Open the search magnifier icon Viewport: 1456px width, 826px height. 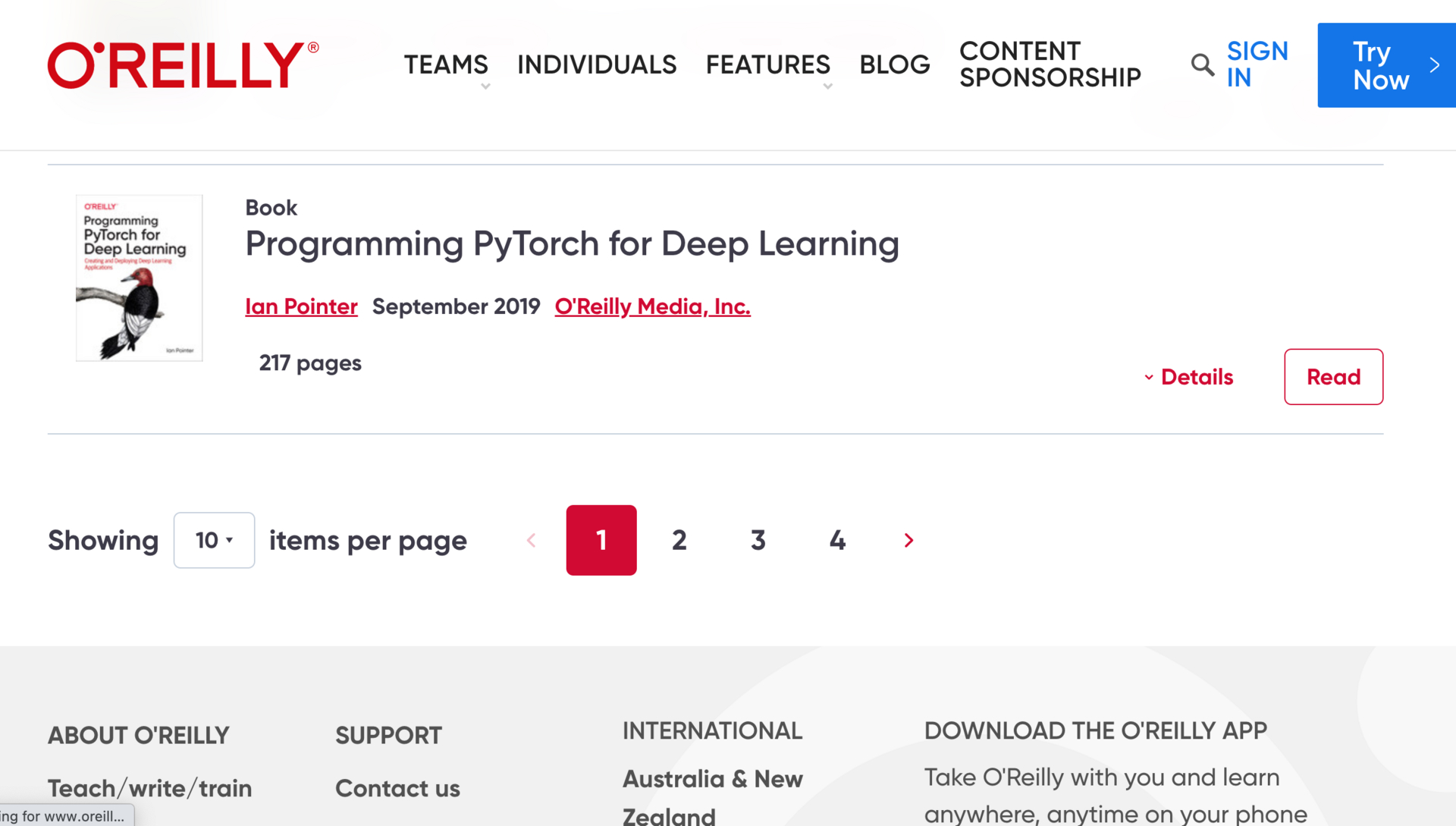click(x=1202, y=65)
